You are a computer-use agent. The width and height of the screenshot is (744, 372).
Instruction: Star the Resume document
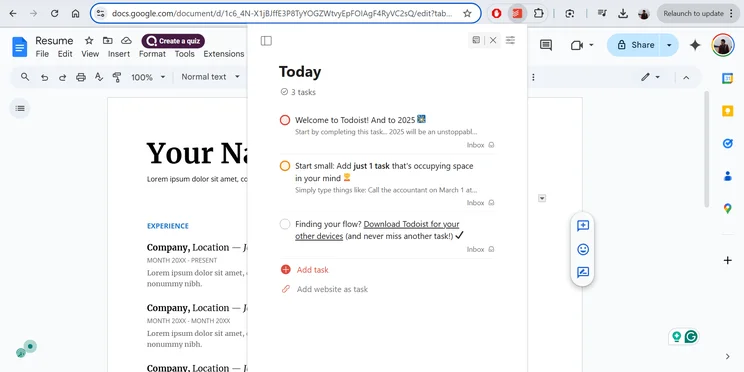89,41
